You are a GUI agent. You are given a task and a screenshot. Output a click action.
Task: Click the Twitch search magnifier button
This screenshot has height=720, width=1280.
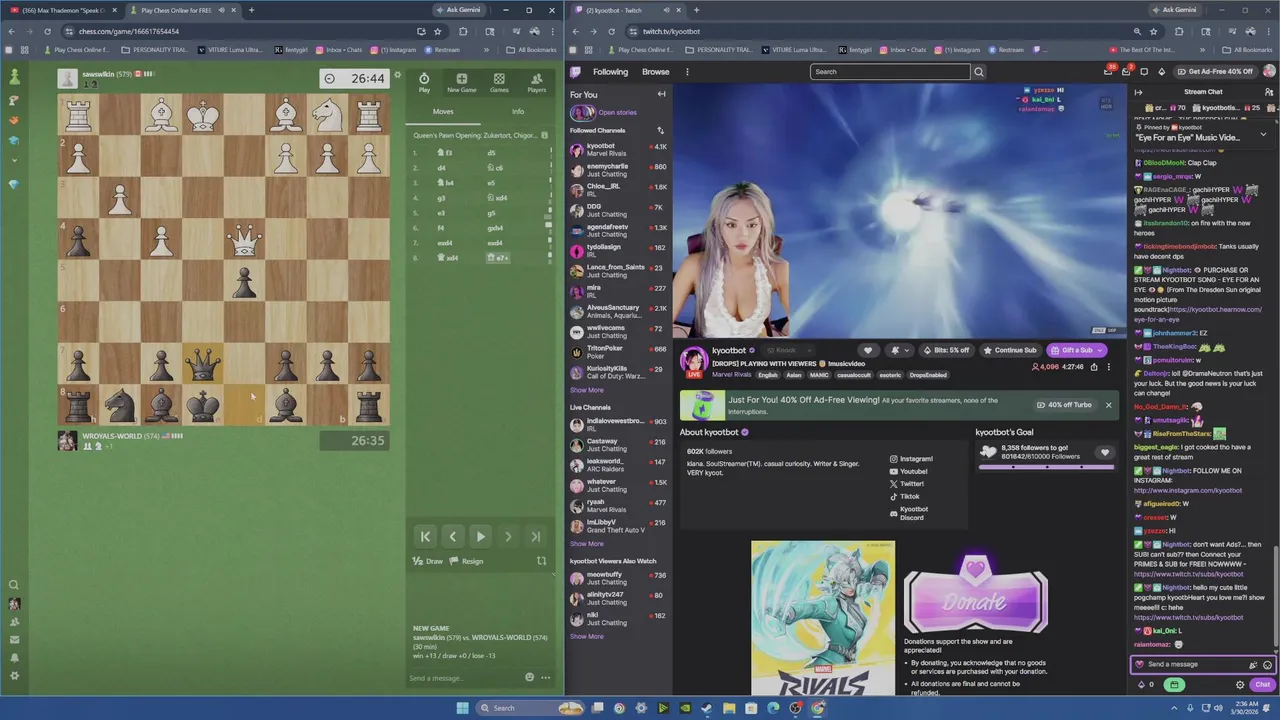(979, 72)
